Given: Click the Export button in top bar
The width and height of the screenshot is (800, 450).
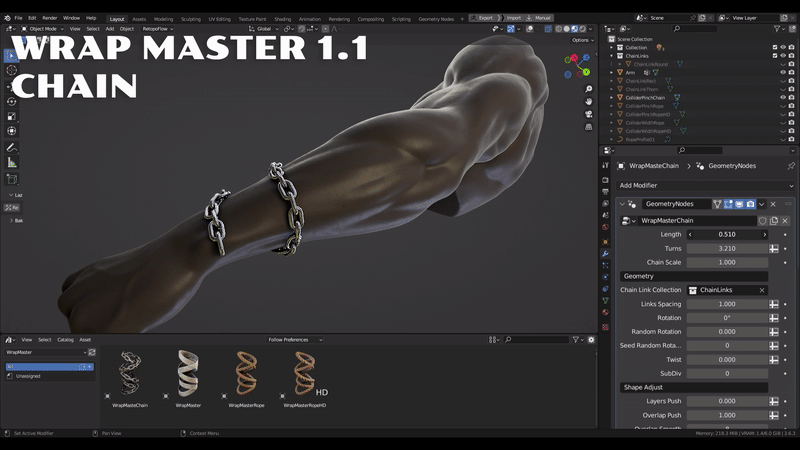Looking at the screenshot, I should [x=482, y=18].
